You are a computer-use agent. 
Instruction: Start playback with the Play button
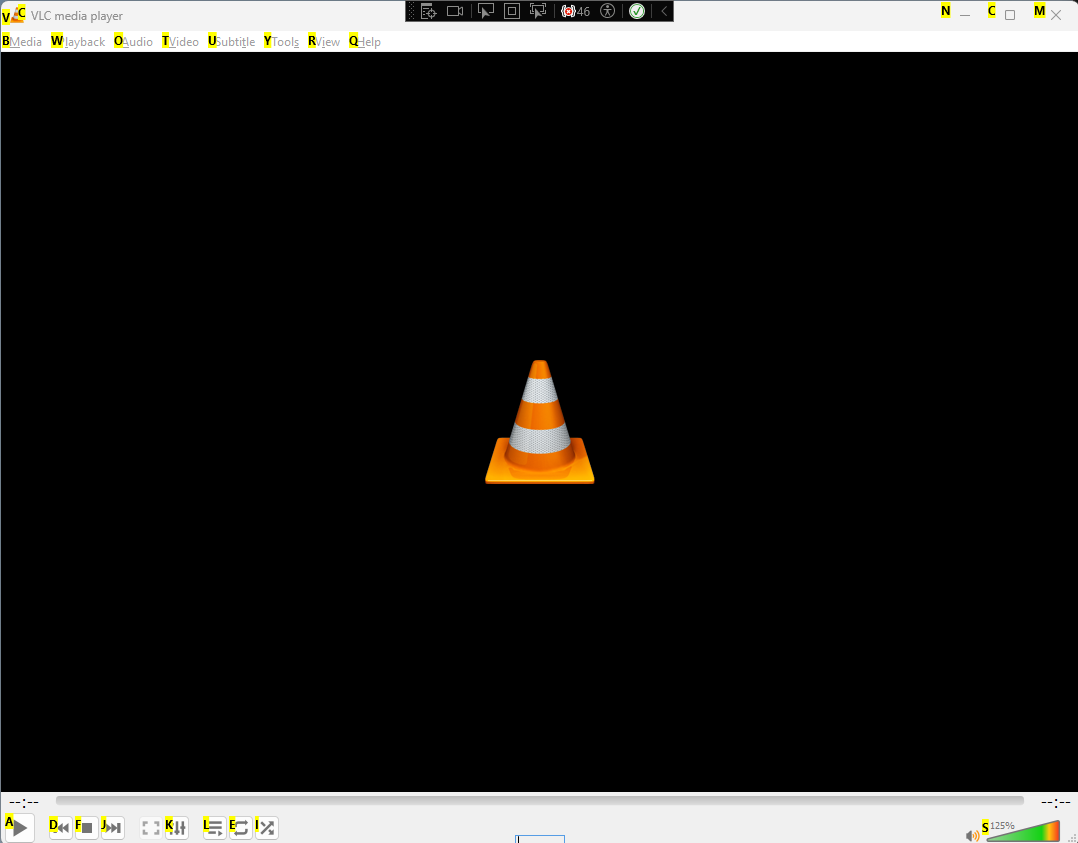coord(19,828)
